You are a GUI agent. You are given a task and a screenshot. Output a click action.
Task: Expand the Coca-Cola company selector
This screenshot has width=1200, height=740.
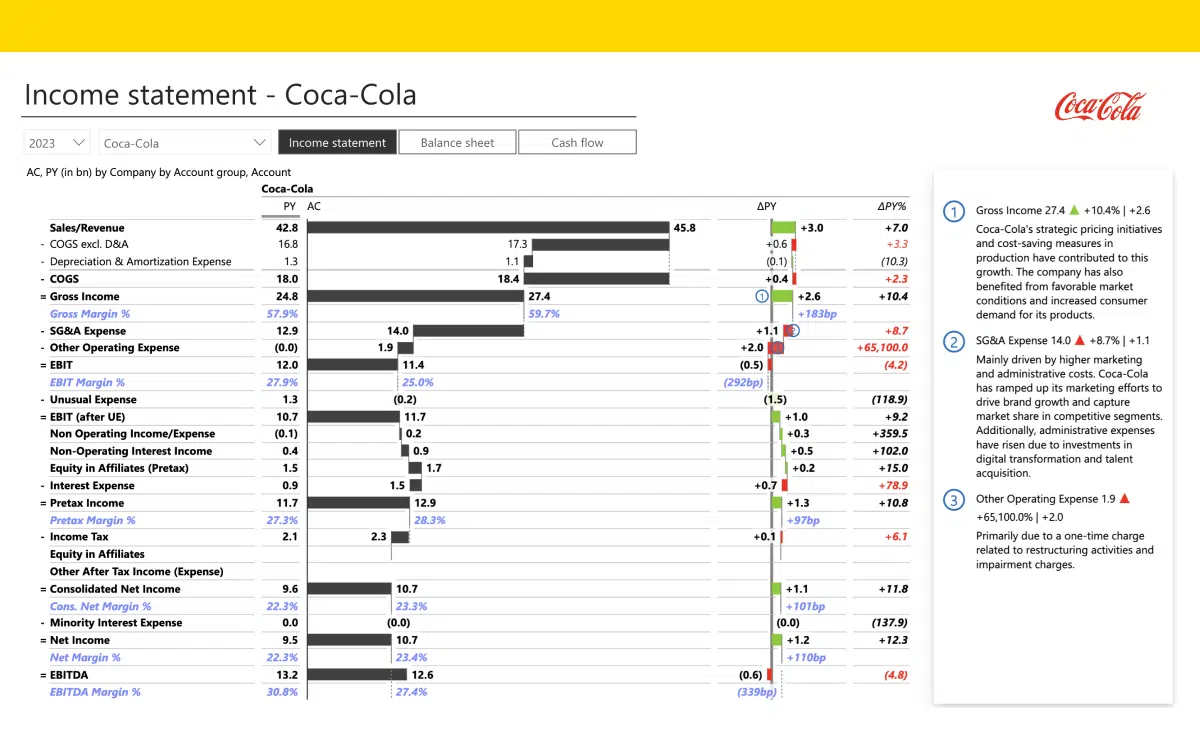tap(184, 142)
